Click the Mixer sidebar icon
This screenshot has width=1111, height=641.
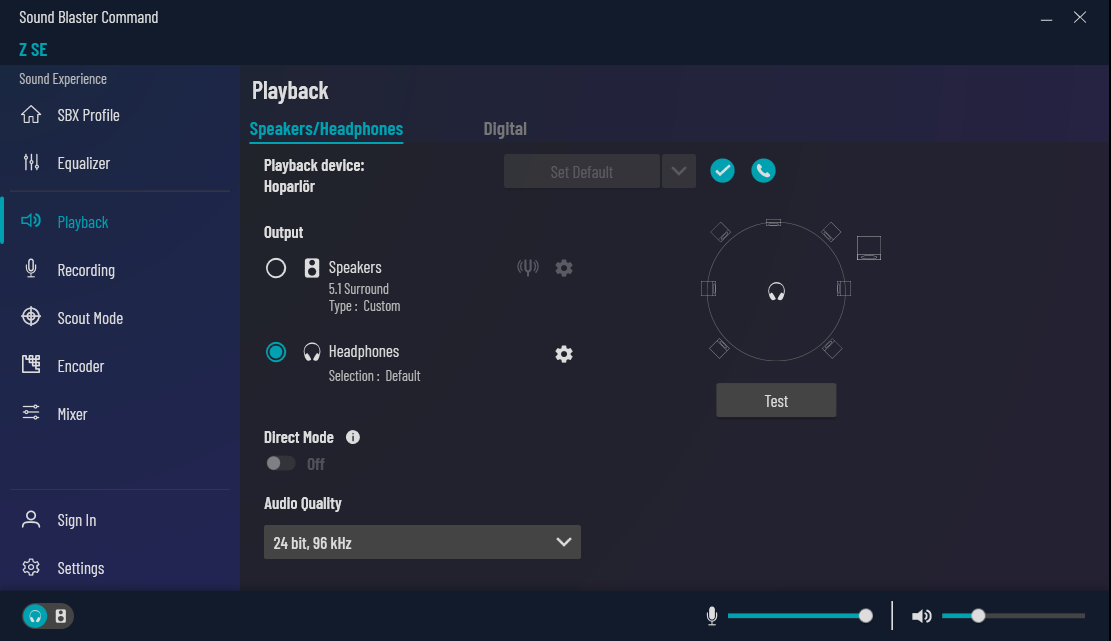[x=31, y=412]
